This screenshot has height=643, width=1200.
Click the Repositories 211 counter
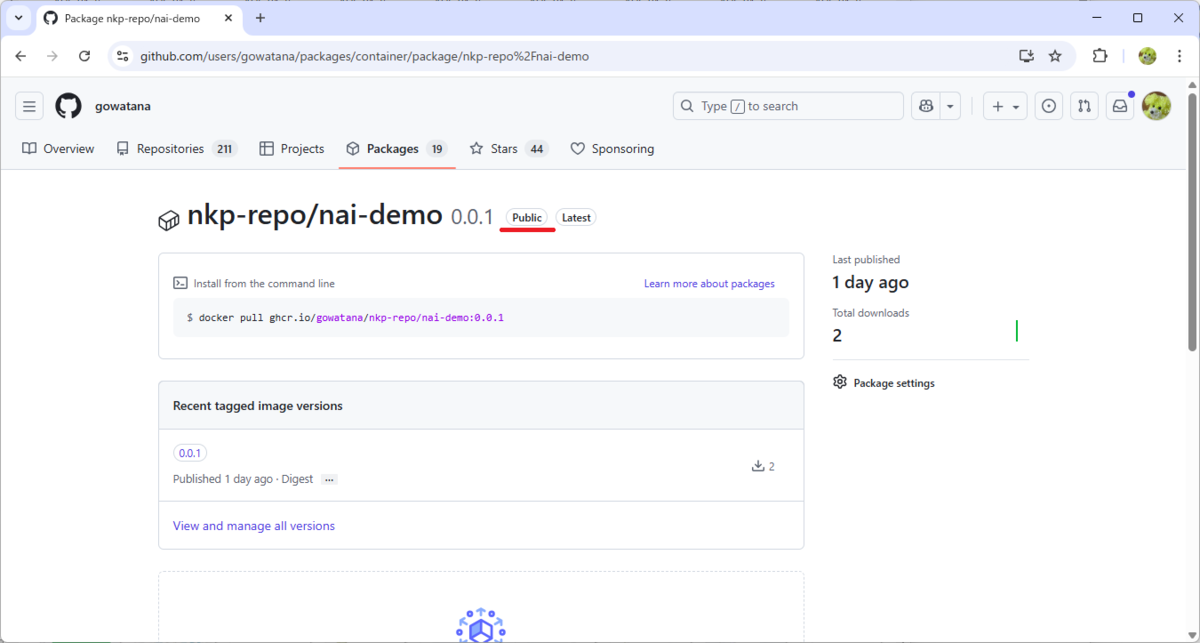[x=224, y=149]
